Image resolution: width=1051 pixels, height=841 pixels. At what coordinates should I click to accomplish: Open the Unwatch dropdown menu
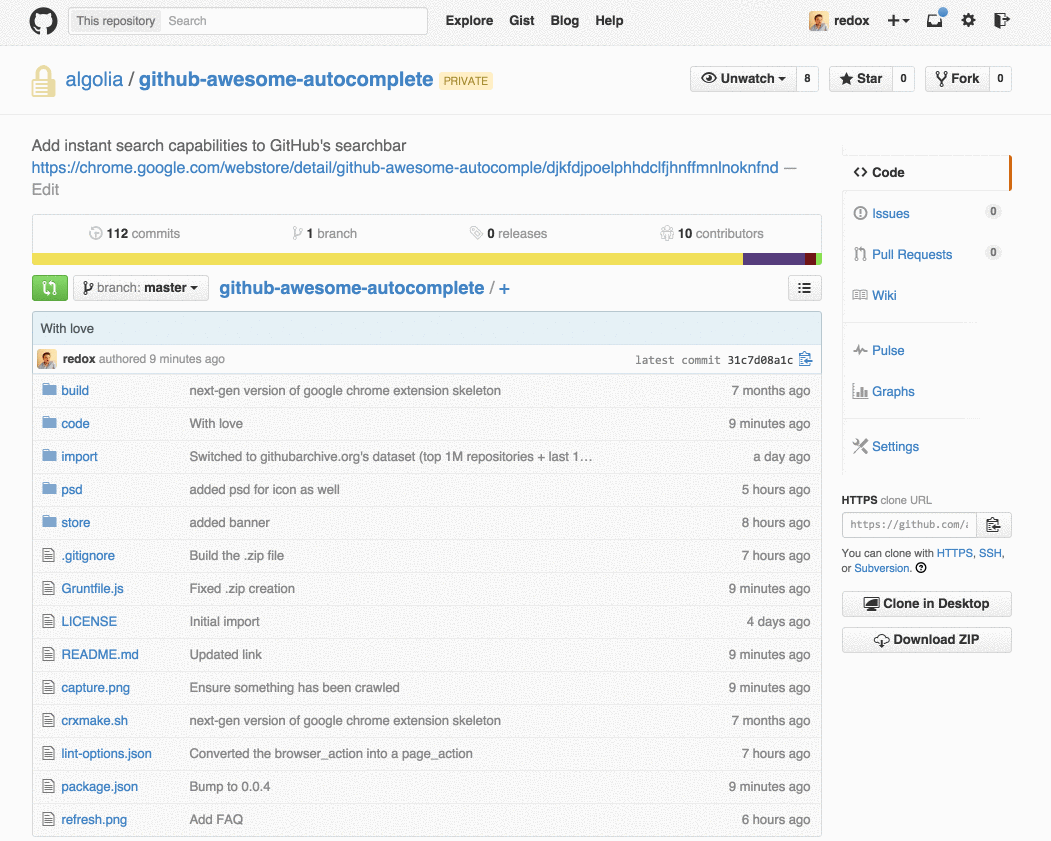tap(743, 78)
